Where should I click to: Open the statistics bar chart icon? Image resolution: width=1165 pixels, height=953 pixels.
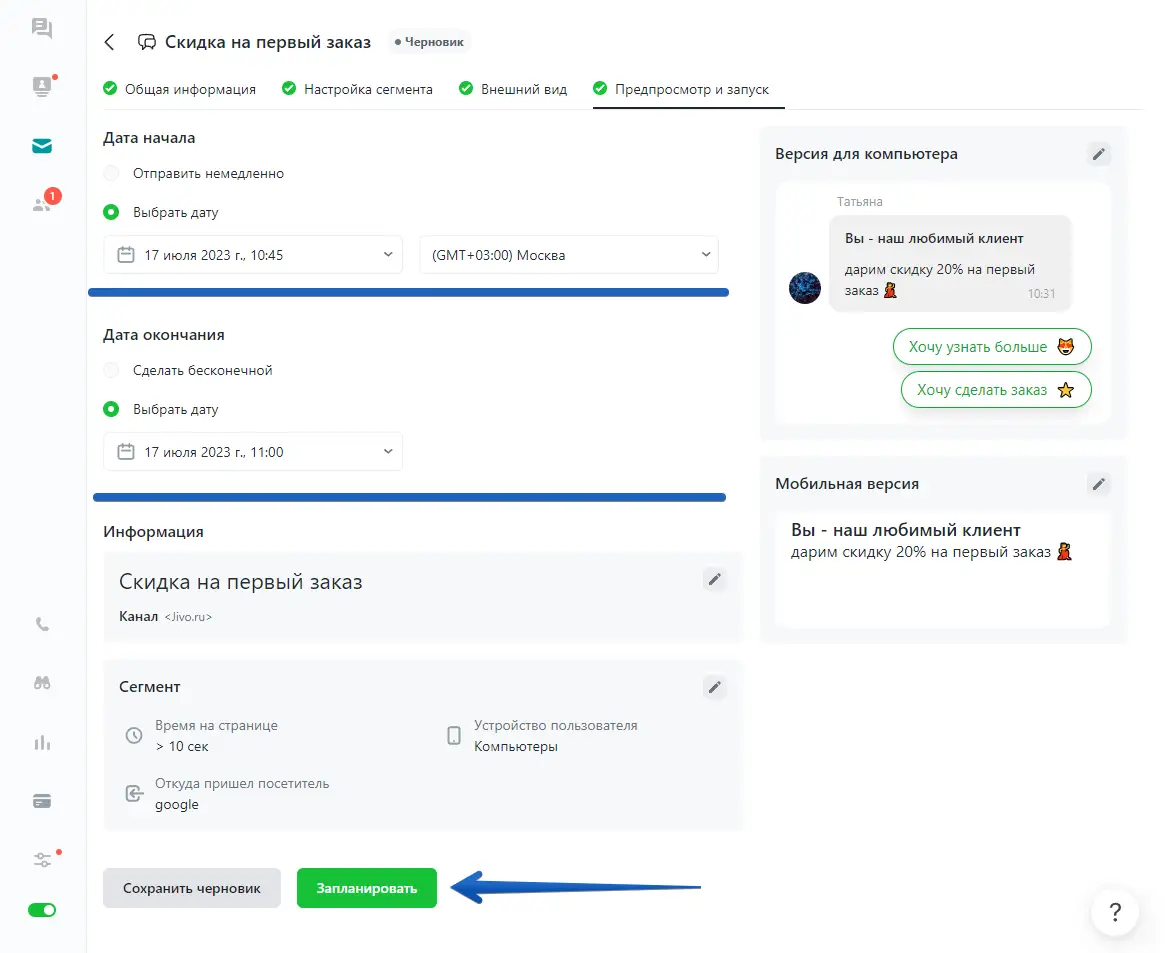[42, 743]
